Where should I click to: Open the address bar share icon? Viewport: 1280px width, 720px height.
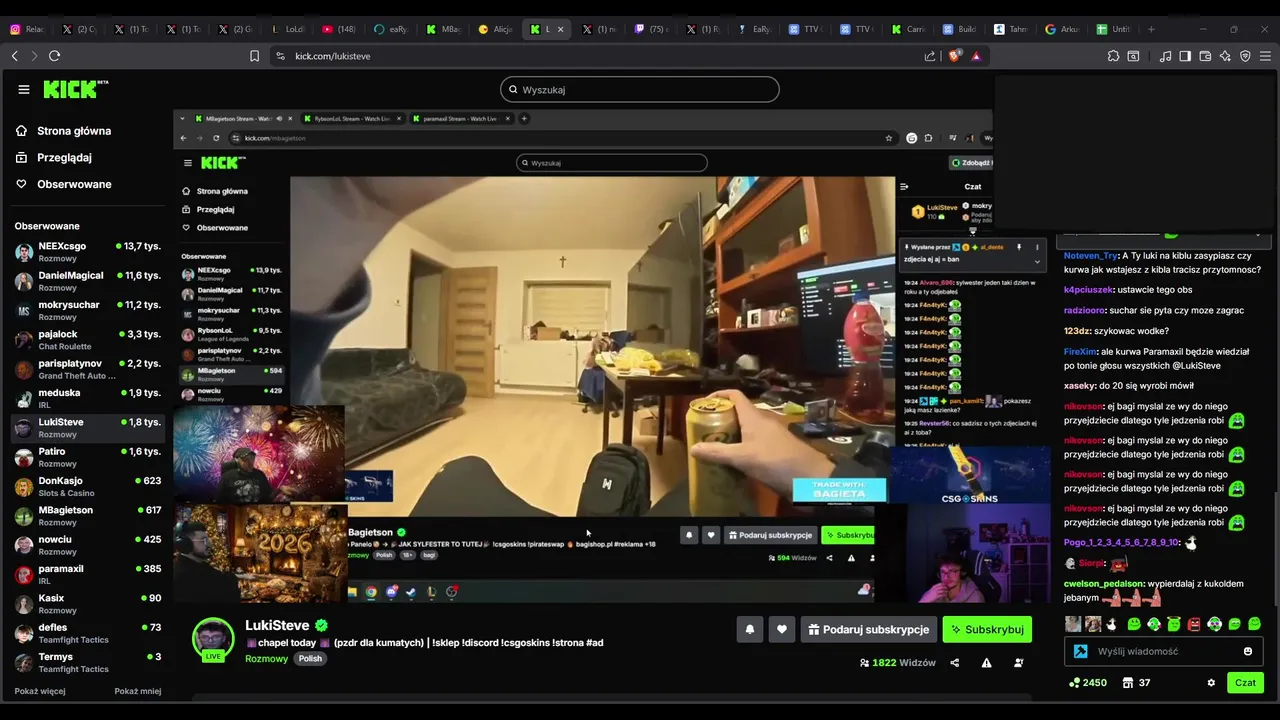pyautogui.click(x=930, y=56)
